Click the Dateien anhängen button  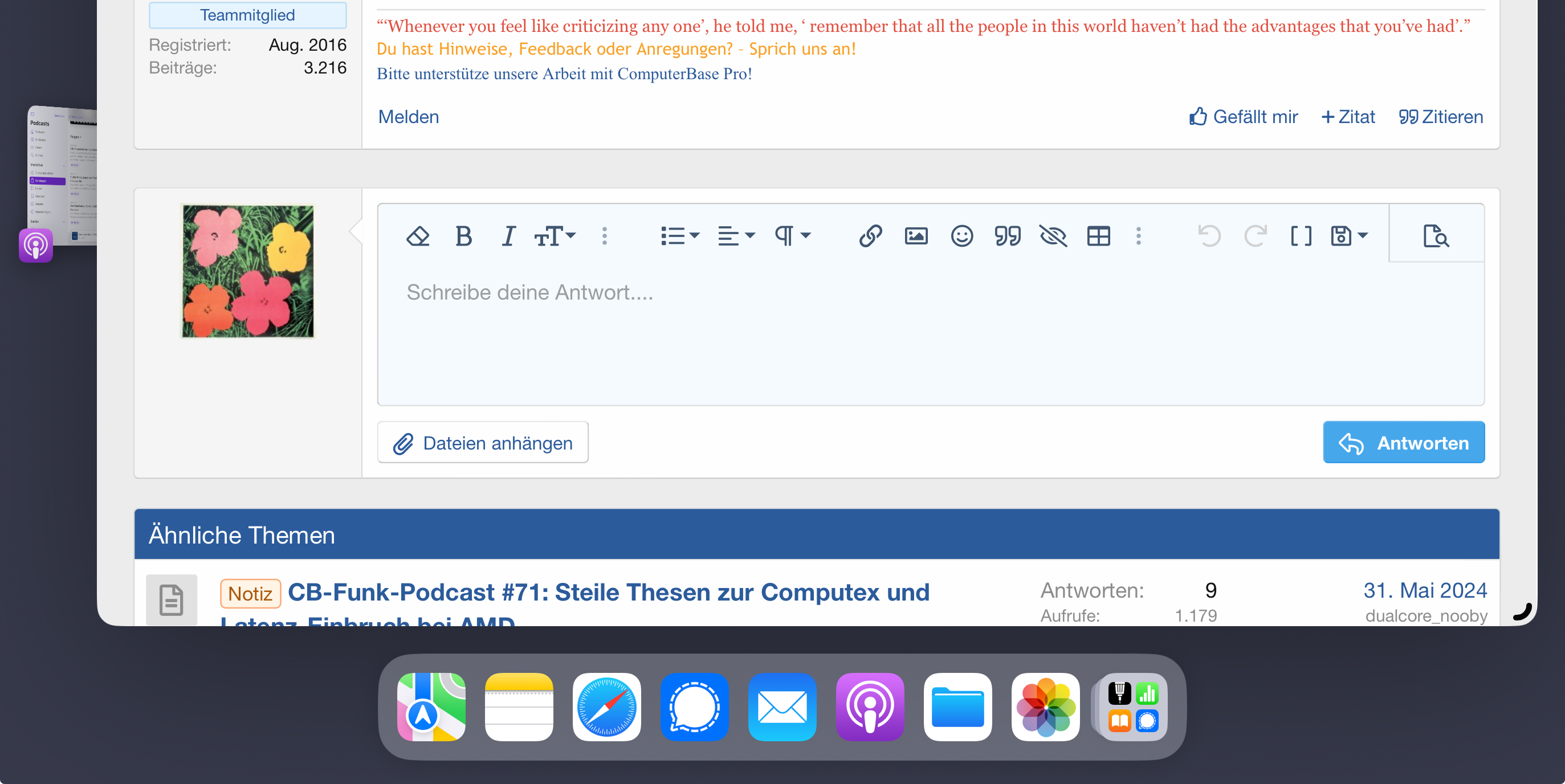pyautogui.click(x=482, y=443)
